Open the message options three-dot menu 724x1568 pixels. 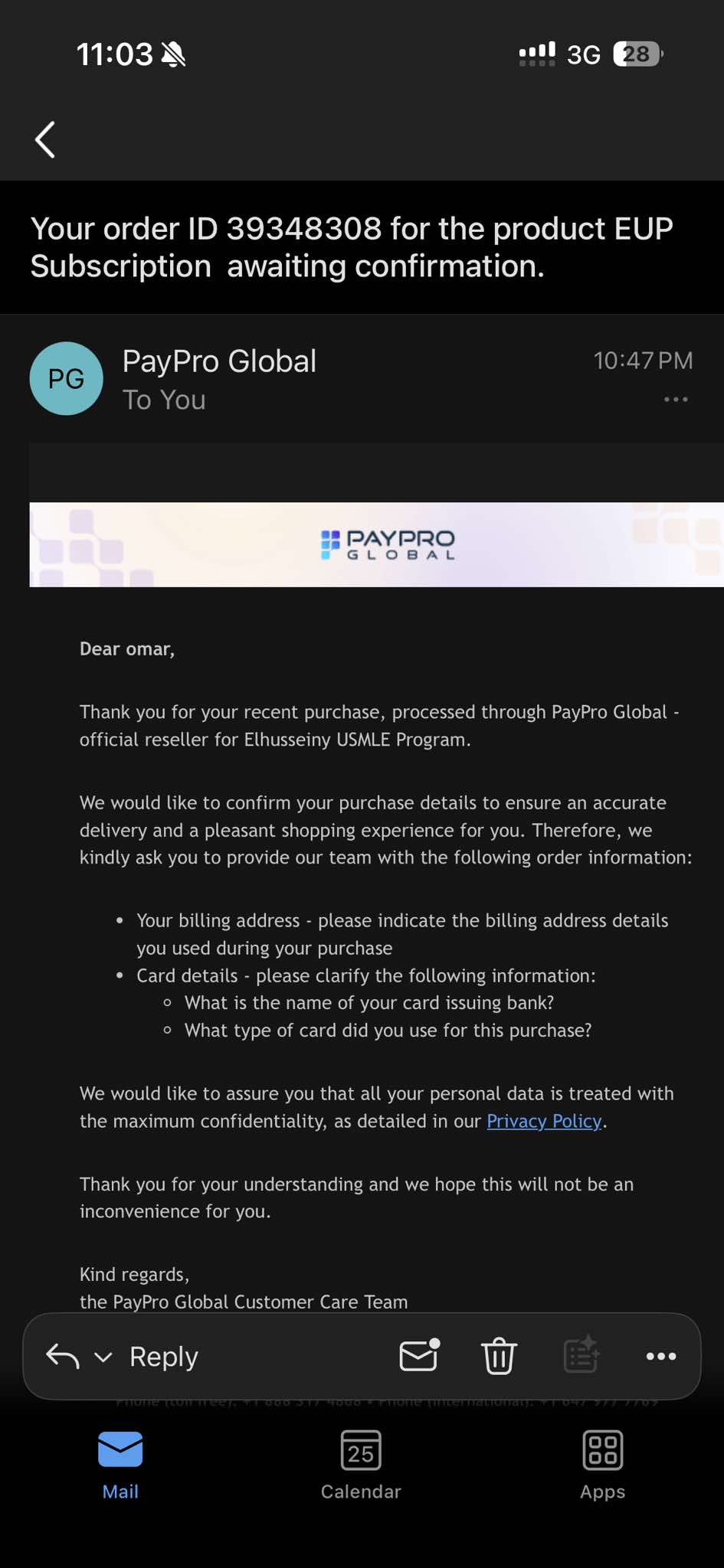coord(675,400)
